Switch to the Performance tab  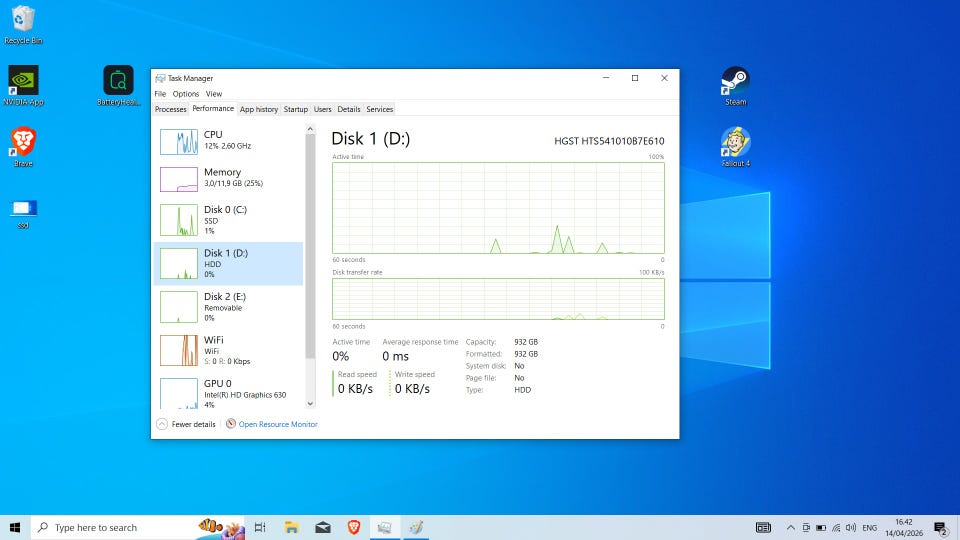pyautogui.click(x=212, y=108)
